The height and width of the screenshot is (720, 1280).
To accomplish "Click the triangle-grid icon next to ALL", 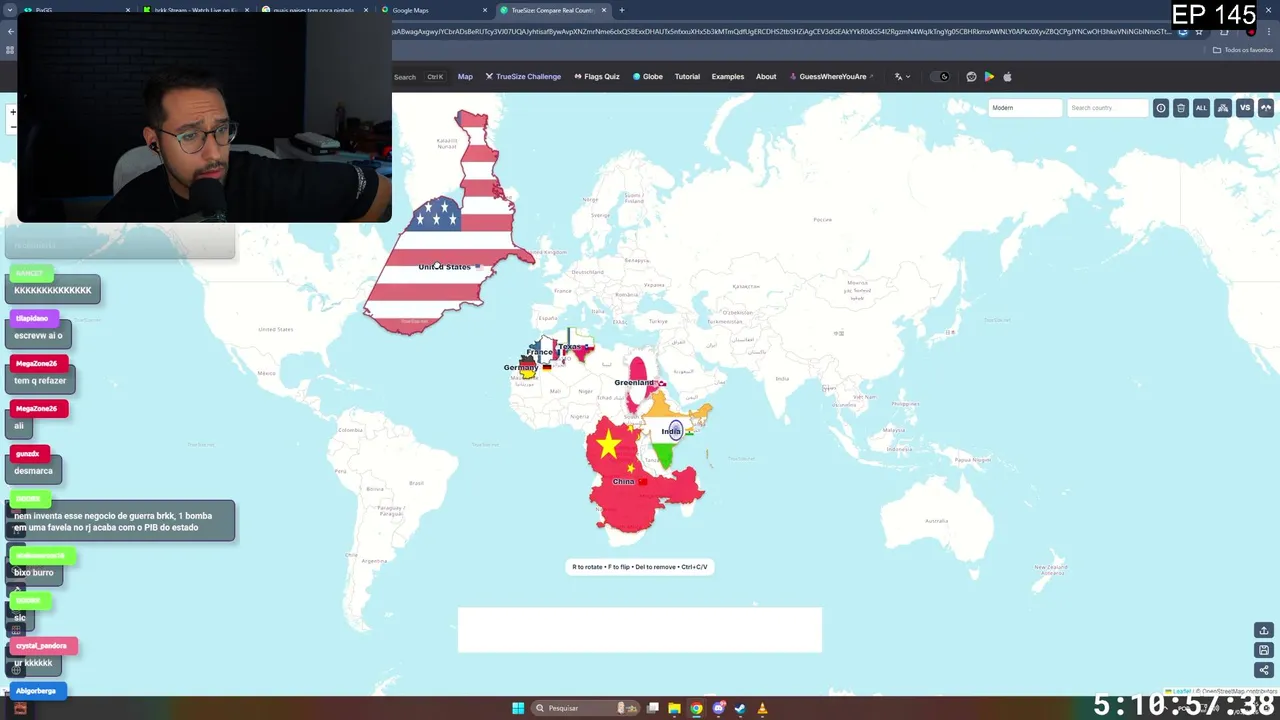I will [x=1222, y=108].
